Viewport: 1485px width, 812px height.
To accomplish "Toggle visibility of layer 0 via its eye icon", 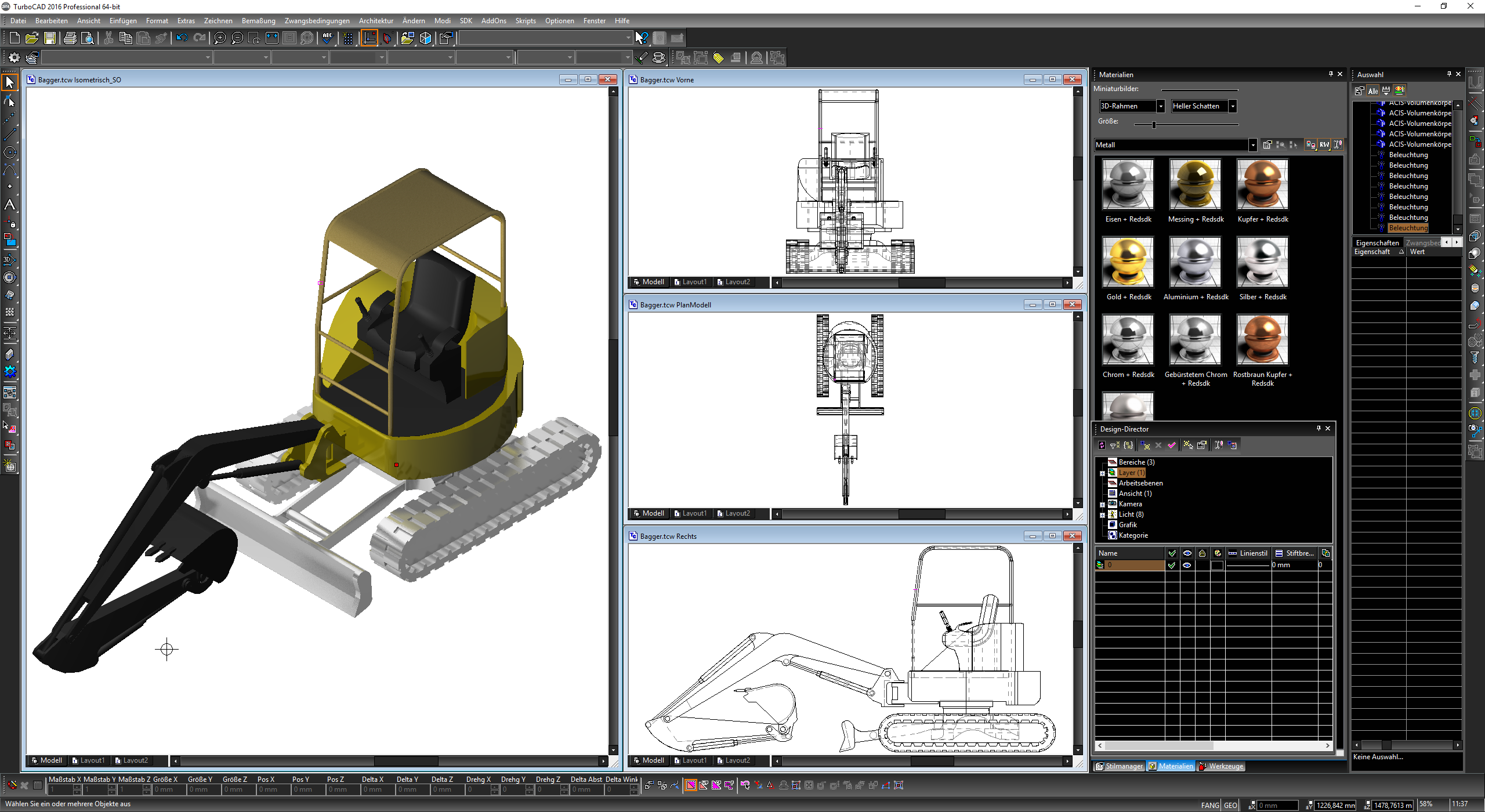I will (1186, 565).
